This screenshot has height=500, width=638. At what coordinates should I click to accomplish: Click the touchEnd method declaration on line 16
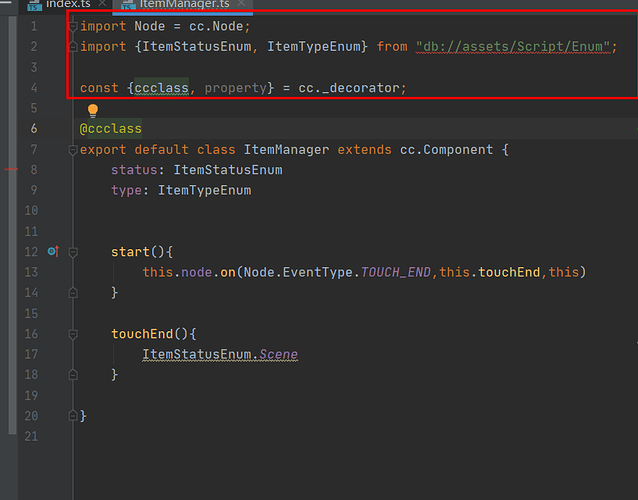pyautogui.click(x=142, y=334)
